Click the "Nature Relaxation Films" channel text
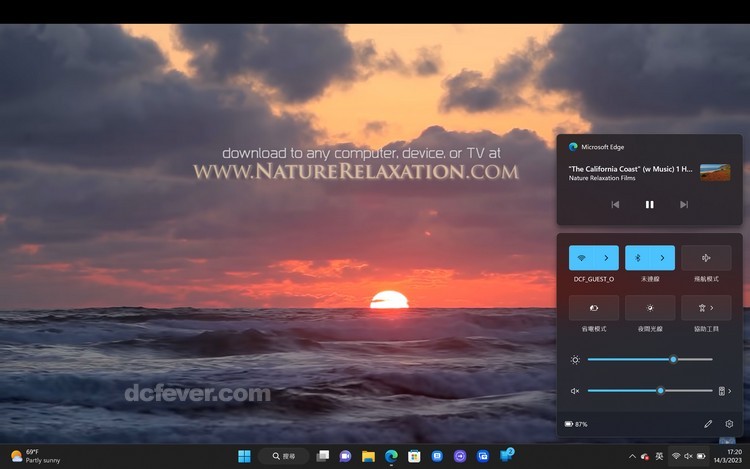The height and width of the screenshot is (469, 750). 602,178
